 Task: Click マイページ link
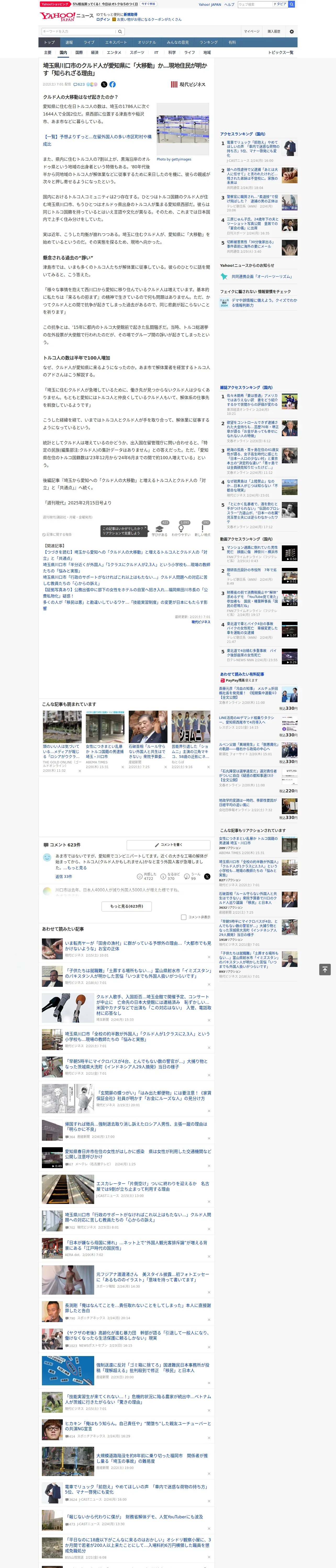[251, 32]
